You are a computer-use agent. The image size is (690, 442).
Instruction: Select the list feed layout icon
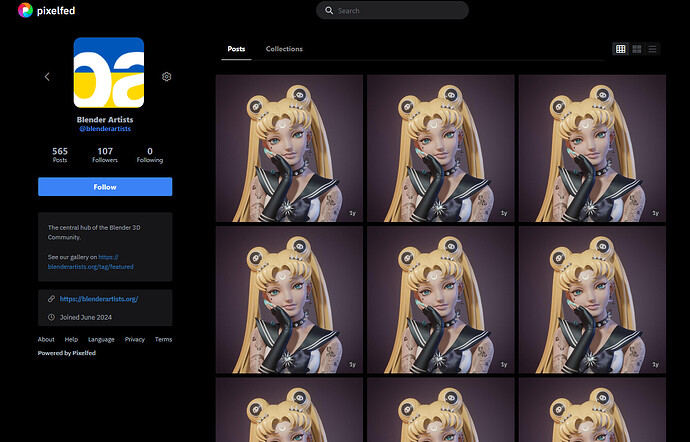[652, 49]
